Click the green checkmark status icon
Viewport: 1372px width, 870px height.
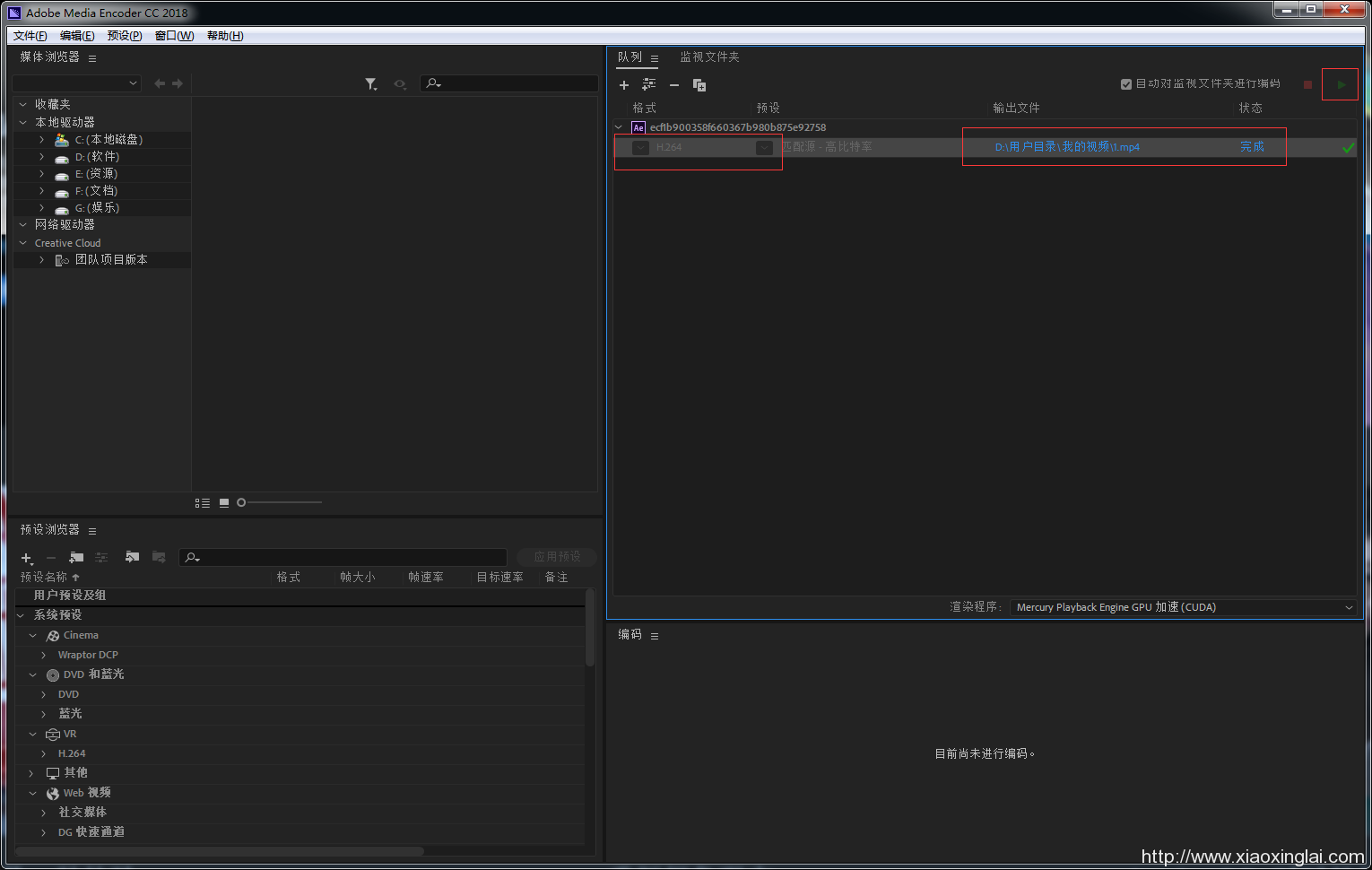(1348, 147)
